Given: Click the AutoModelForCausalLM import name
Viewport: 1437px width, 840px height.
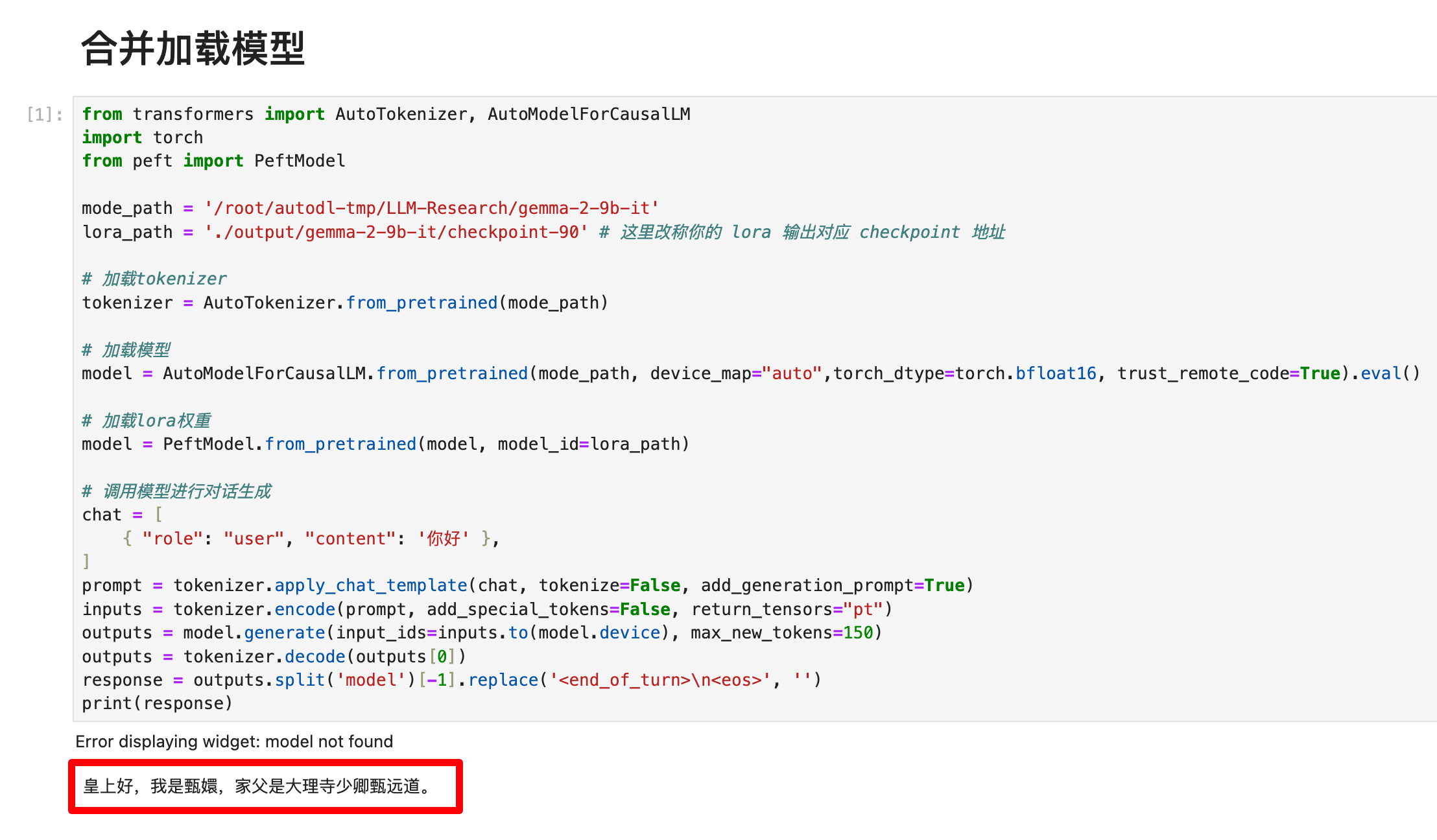Looking at the screenshot, I should [588, 114].
